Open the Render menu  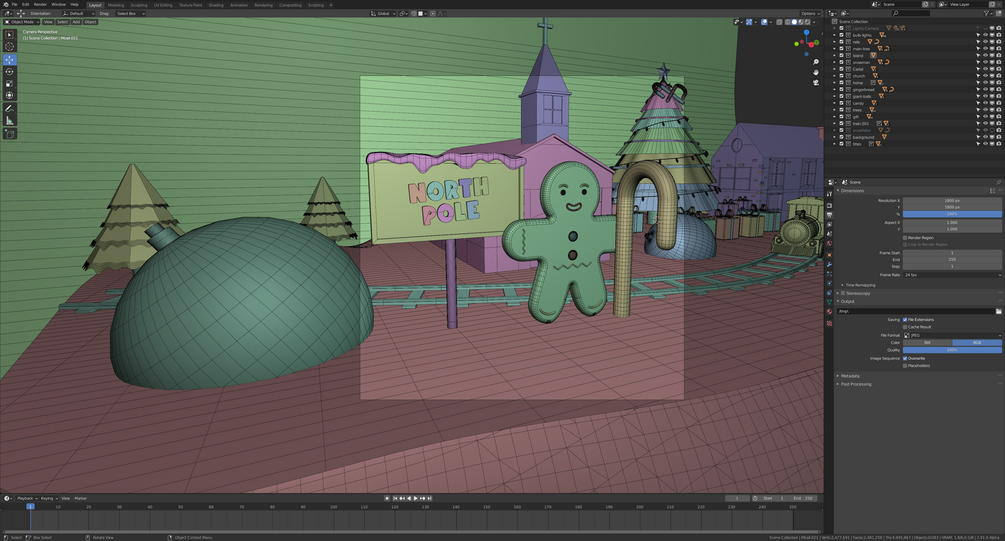(40, 4)
